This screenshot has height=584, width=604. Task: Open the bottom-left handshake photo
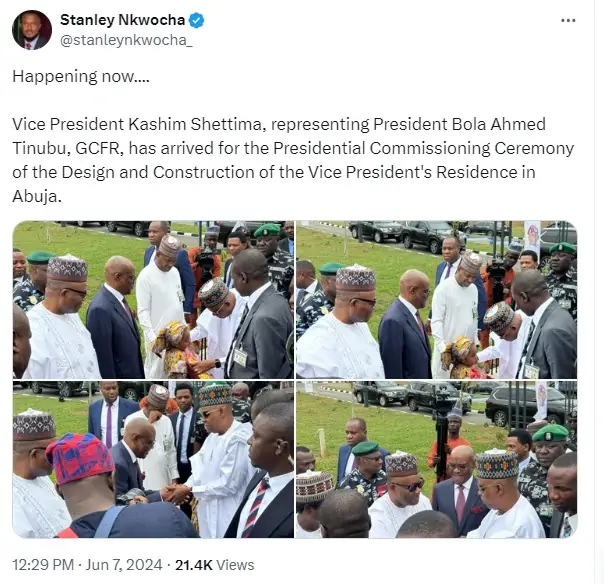click(153, 459)
